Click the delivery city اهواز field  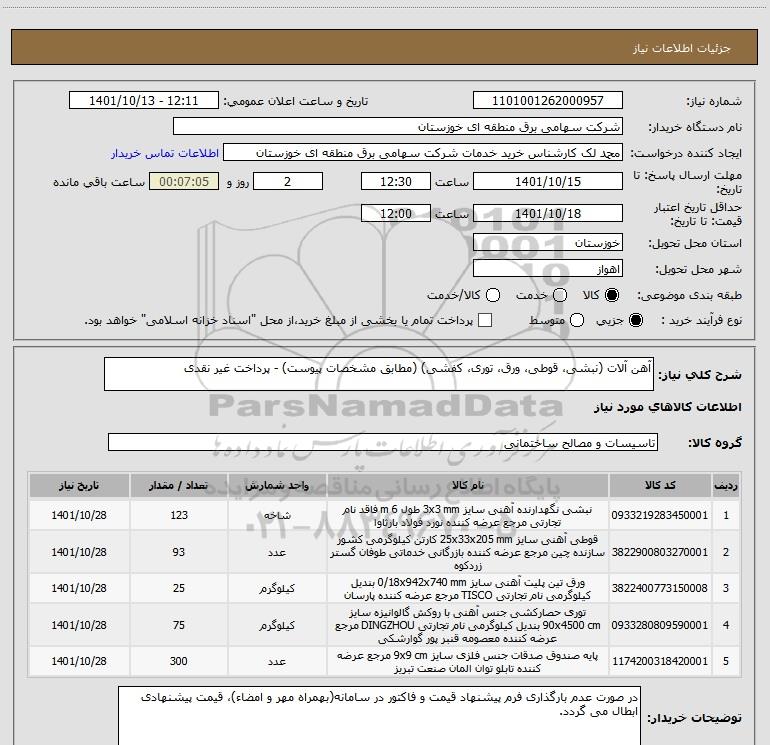click(x=548, y=269)
